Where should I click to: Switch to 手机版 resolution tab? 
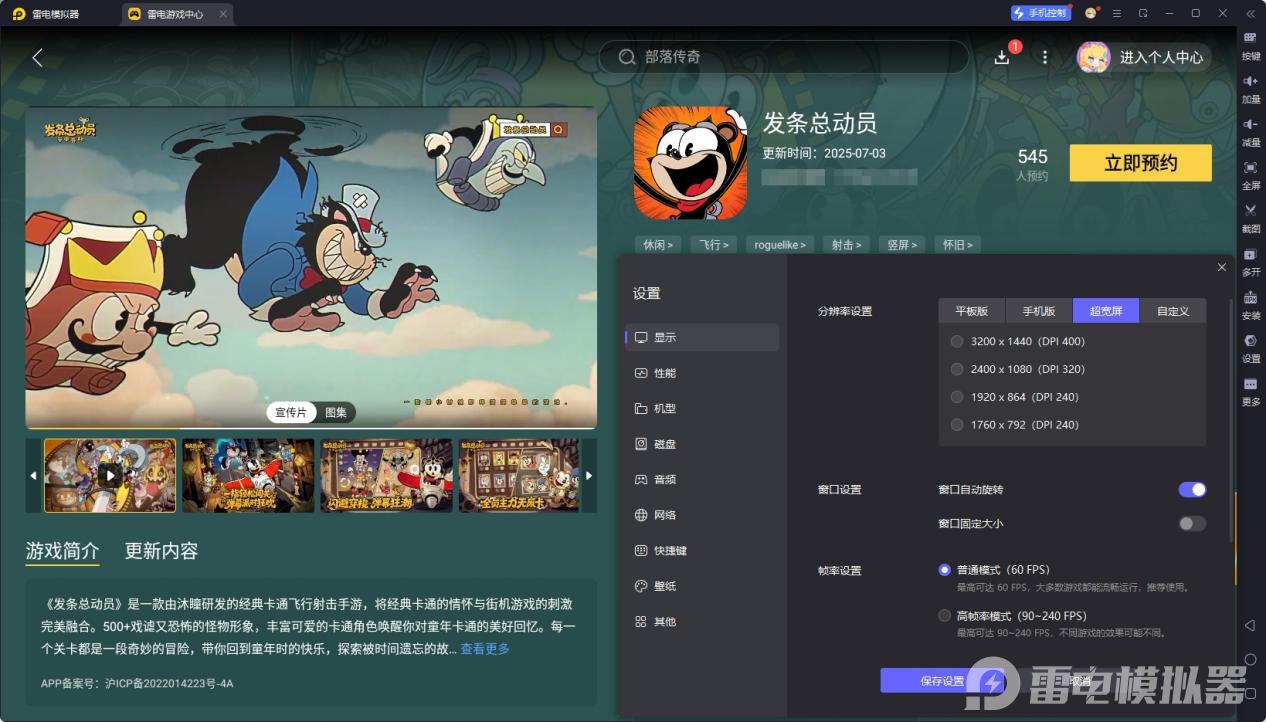[x=1039, y=311]
